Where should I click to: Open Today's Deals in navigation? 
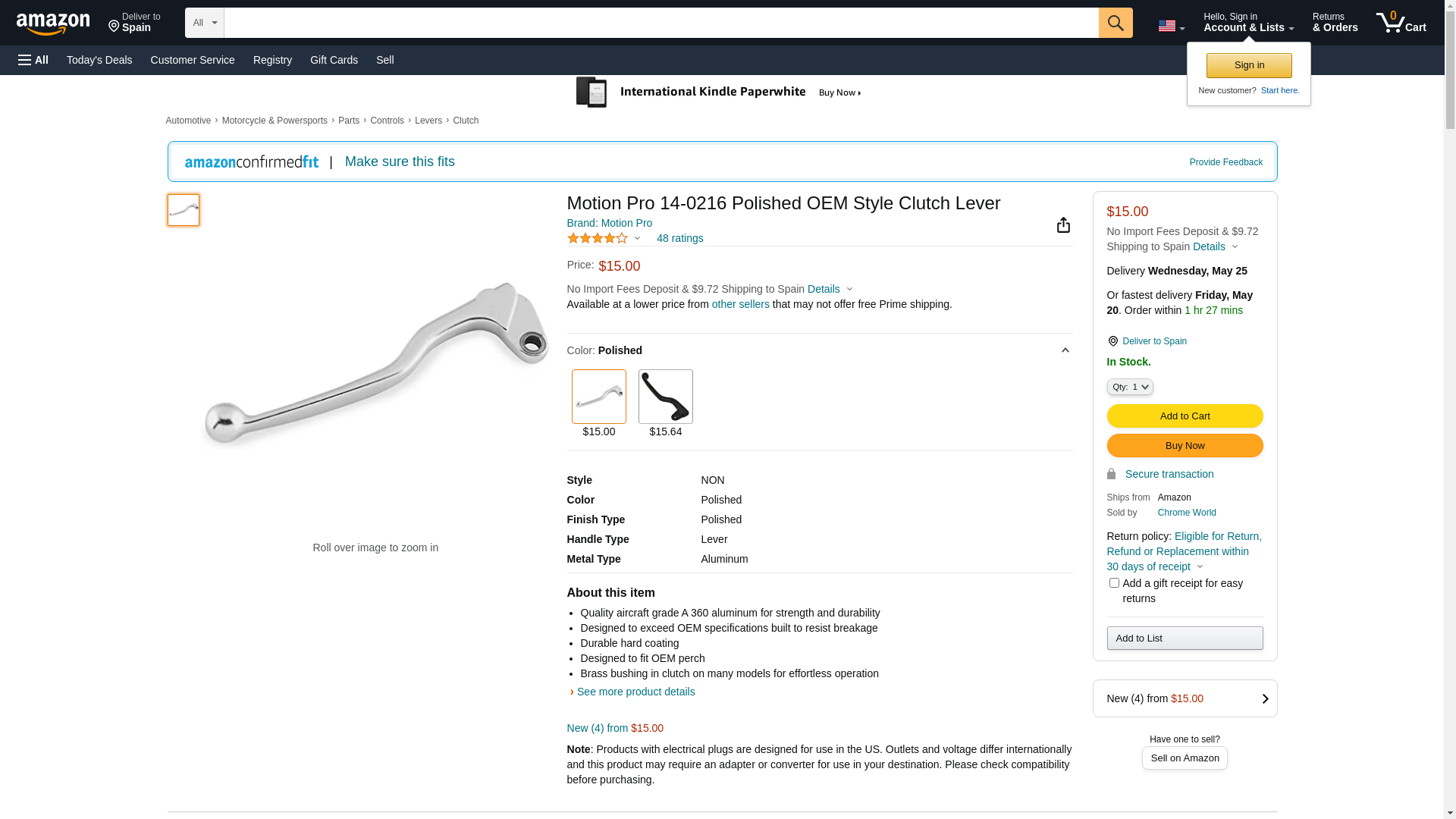point(99,60)
